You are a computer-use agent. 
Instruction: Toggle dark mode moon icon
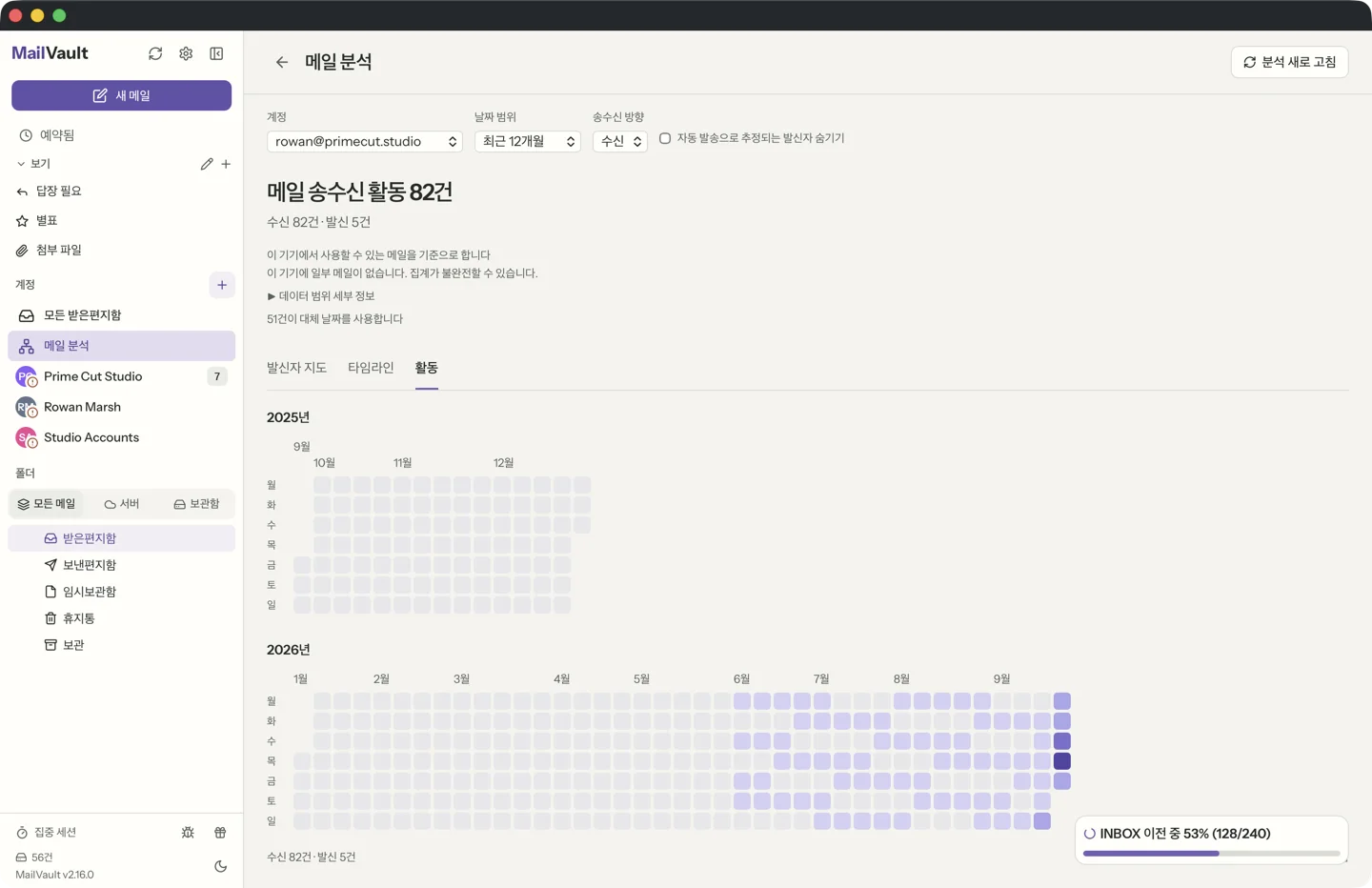(220, 866)
